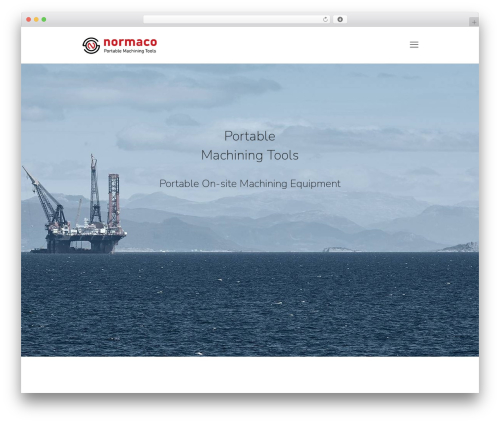
Task: Click the Normaco circular logo emblem
Action: click(x=91, y=45)
